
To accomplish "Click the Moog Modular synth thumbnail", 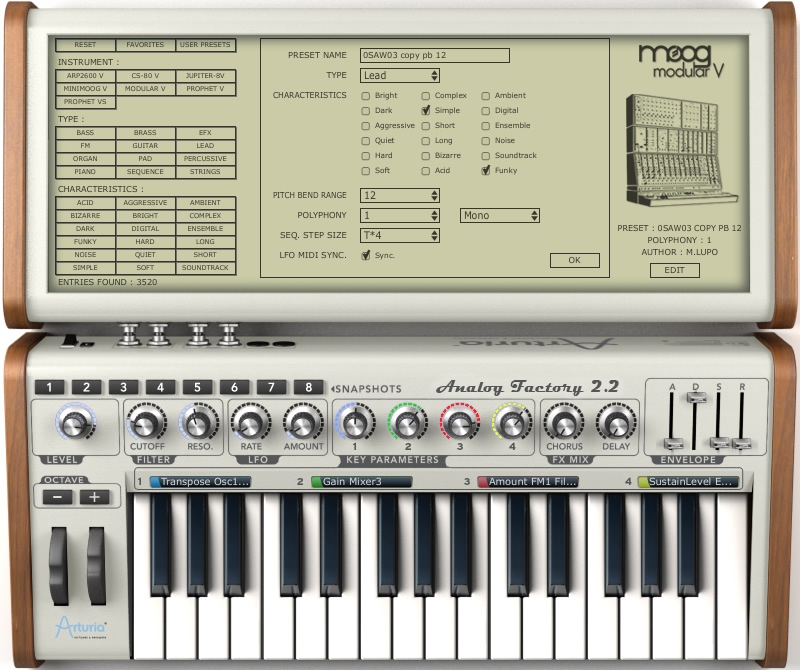I will pyautogui.click(x=682, y=150).
